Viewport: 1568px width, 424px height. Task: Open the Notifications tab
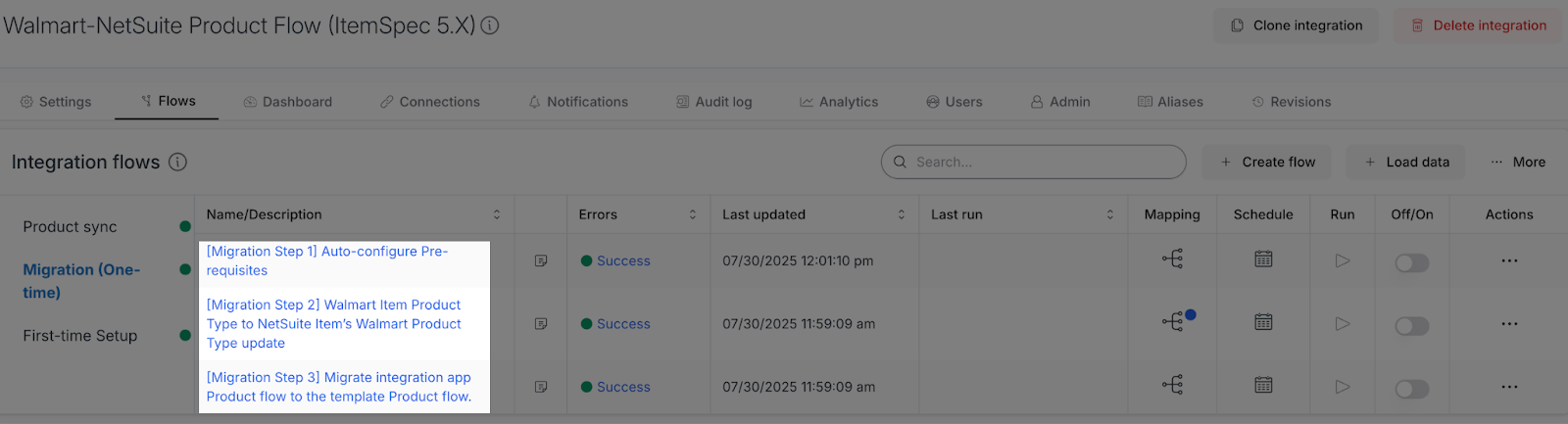[578, 102]
